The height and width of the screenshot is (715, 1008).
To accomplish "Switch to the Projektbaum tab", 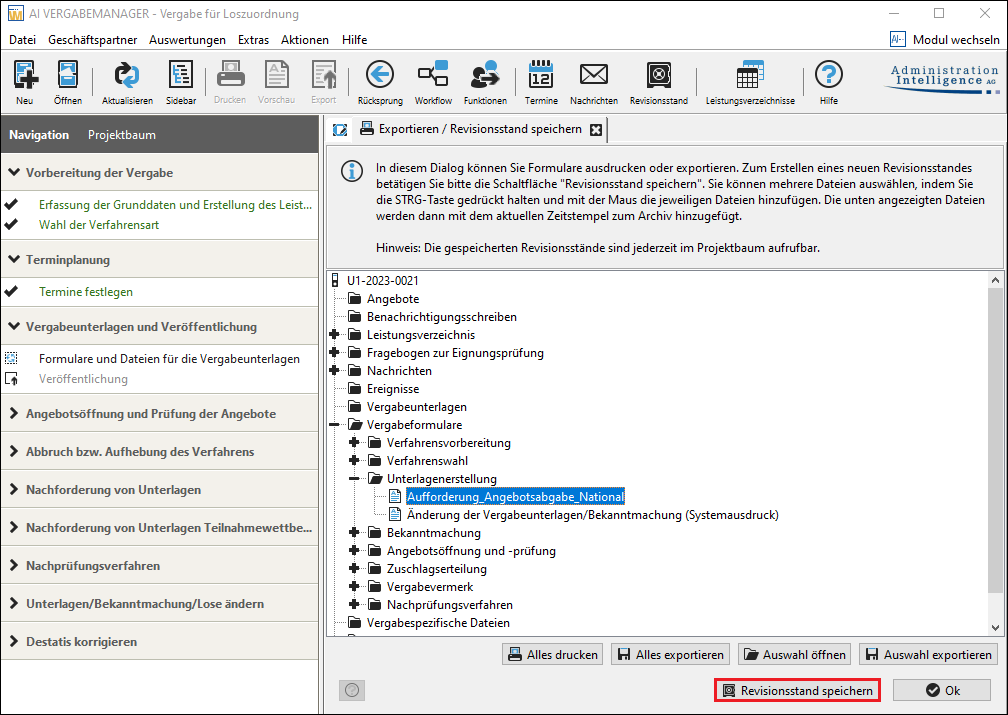I will point(122,135).
